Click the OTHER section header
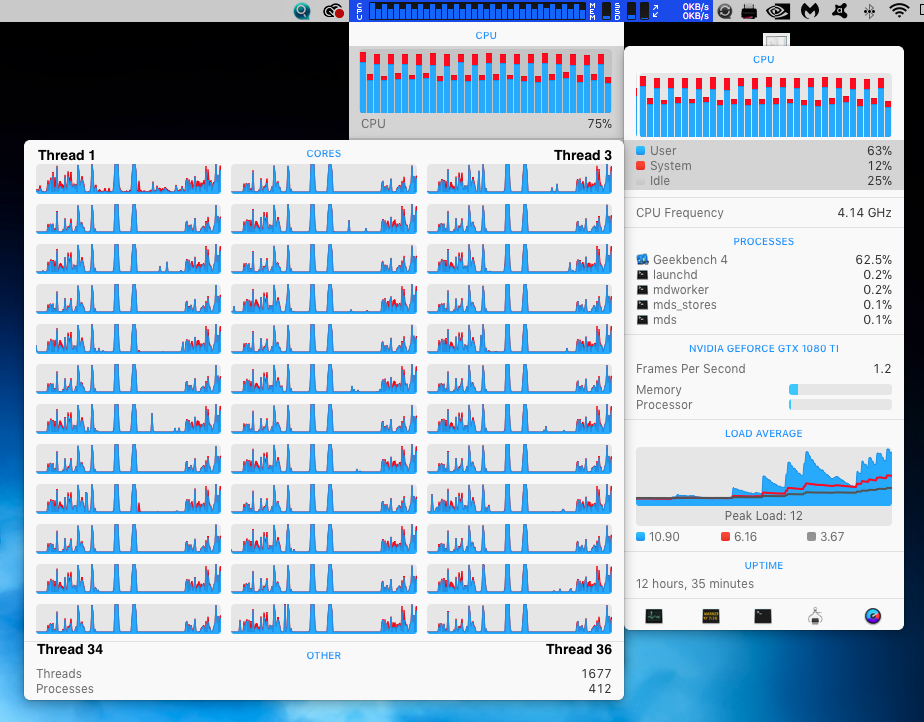The height and width of the screenshot is (722, 924). coord(324,655)
